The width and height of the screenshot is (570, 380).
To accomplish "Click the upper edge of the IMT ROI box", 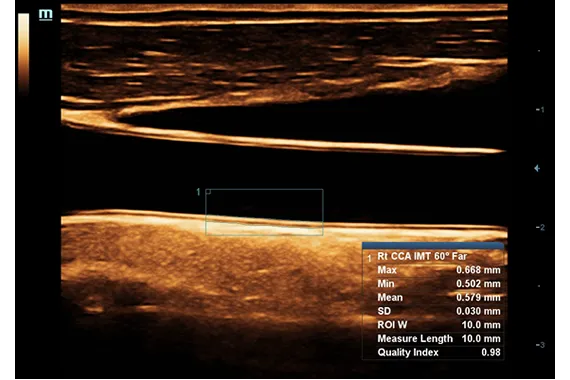I will point(264,189).
